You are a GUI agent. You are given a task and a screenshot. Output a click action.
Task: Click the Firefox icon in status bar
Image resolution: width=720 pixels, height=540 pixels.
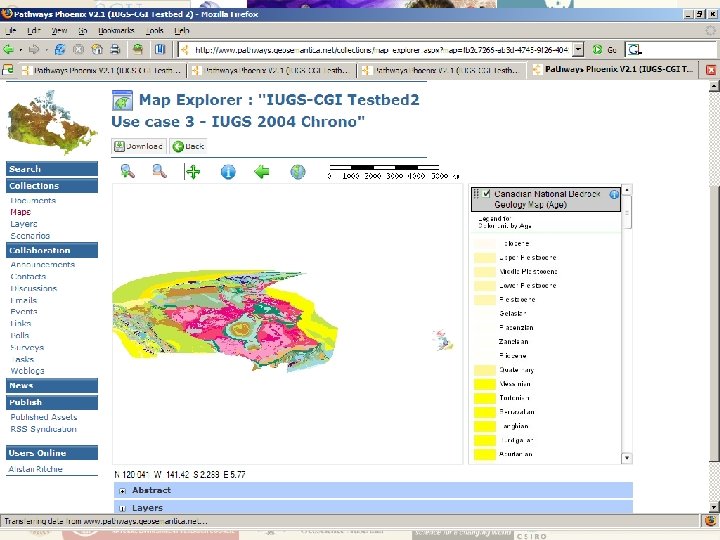[x=710, y=521]
